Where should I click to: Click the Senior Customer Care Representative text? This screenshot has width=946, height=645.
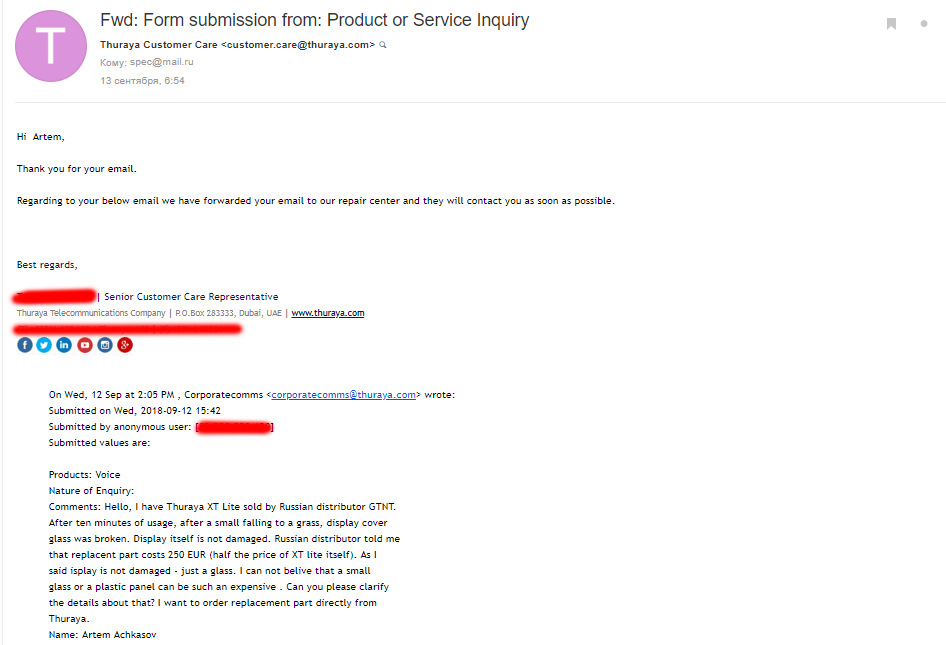191,297
